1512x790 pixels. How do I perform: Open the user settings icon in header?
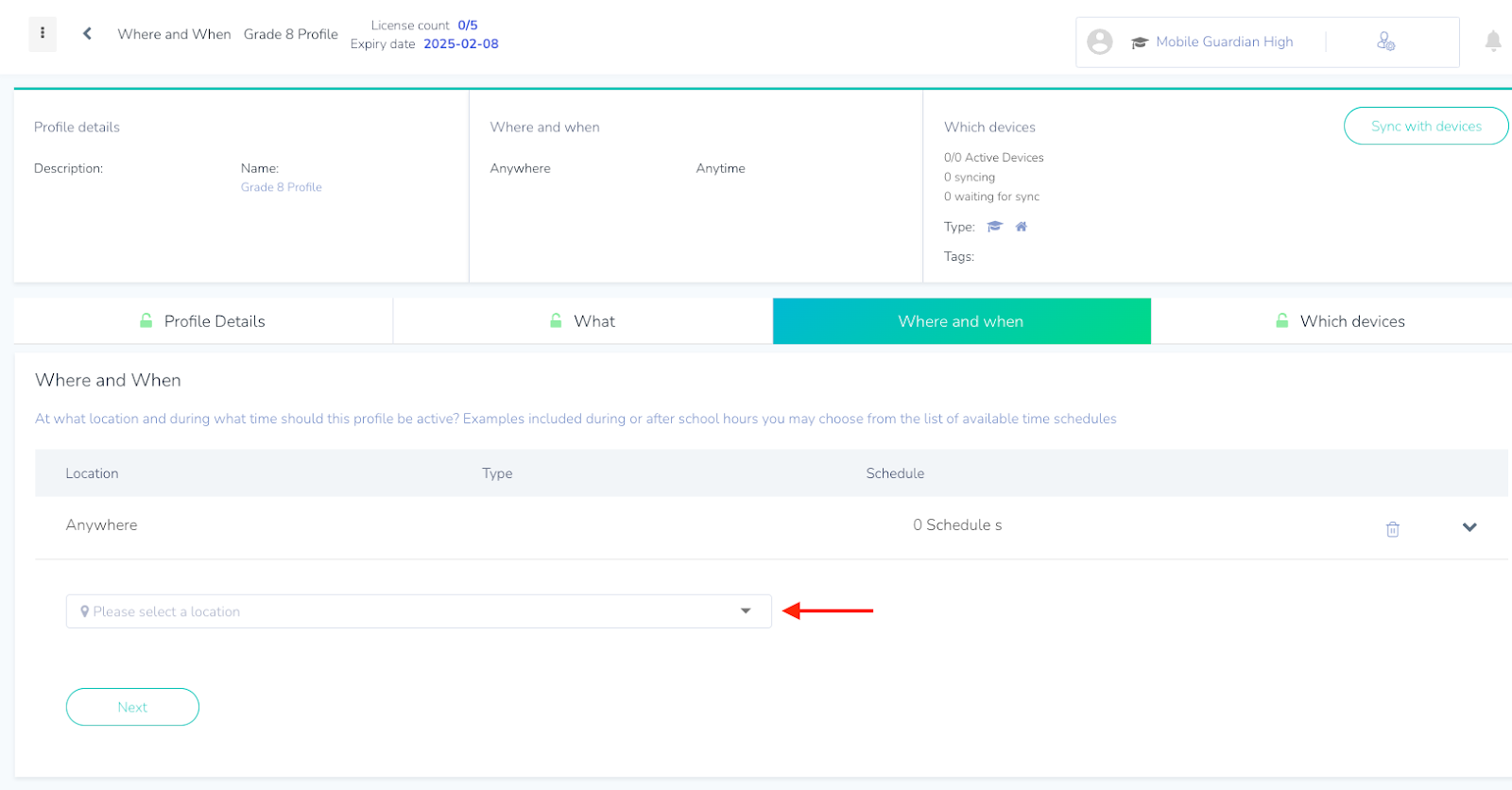tap(1385, 42)
